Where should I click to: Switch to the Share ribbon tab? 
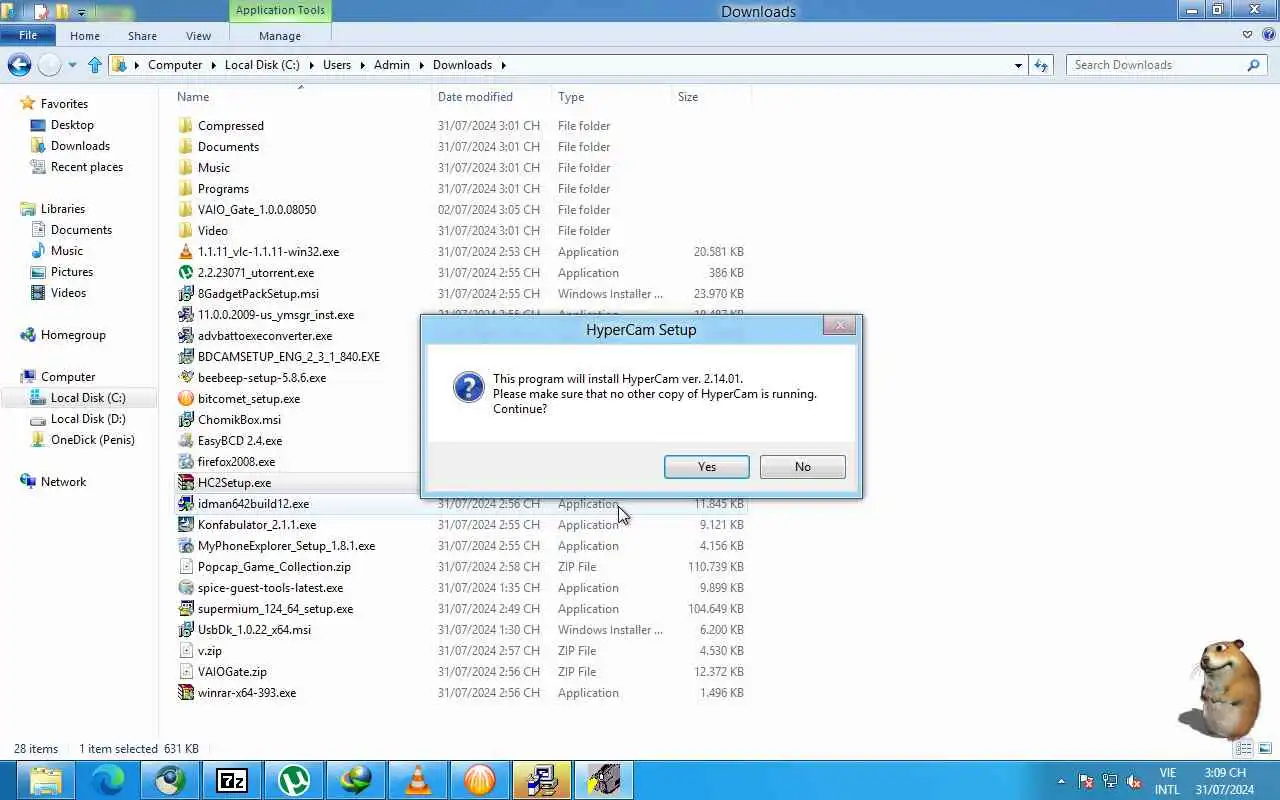(142, 36)
